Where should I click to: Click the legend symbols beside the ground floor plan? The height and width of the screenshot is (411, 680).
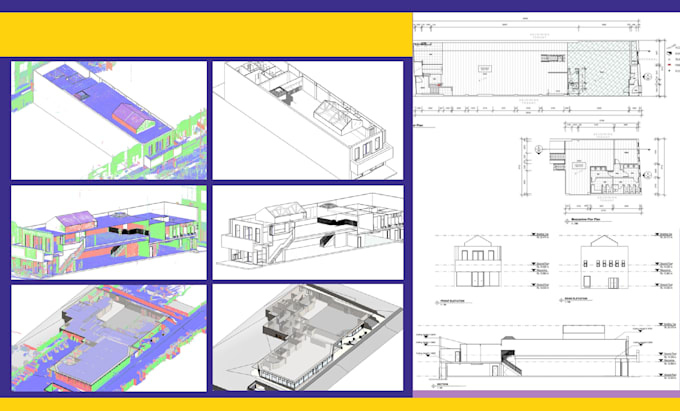click(671, 57)
